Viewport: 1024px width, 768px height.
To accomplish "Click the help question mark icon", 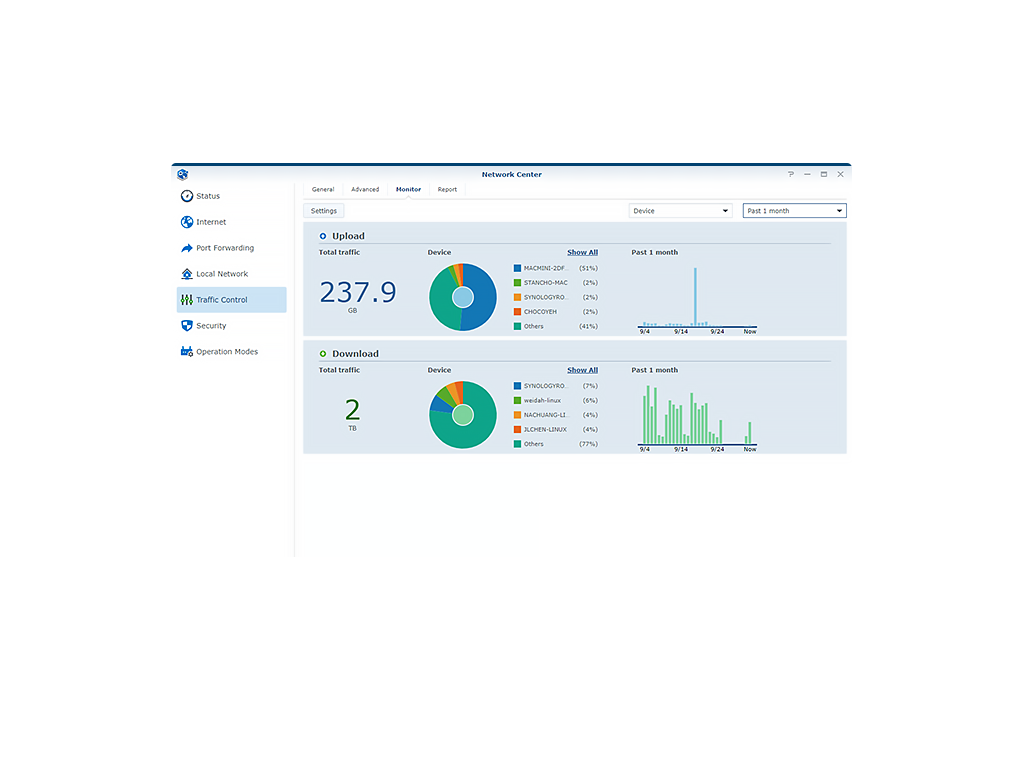I will (x=791, y=174).
